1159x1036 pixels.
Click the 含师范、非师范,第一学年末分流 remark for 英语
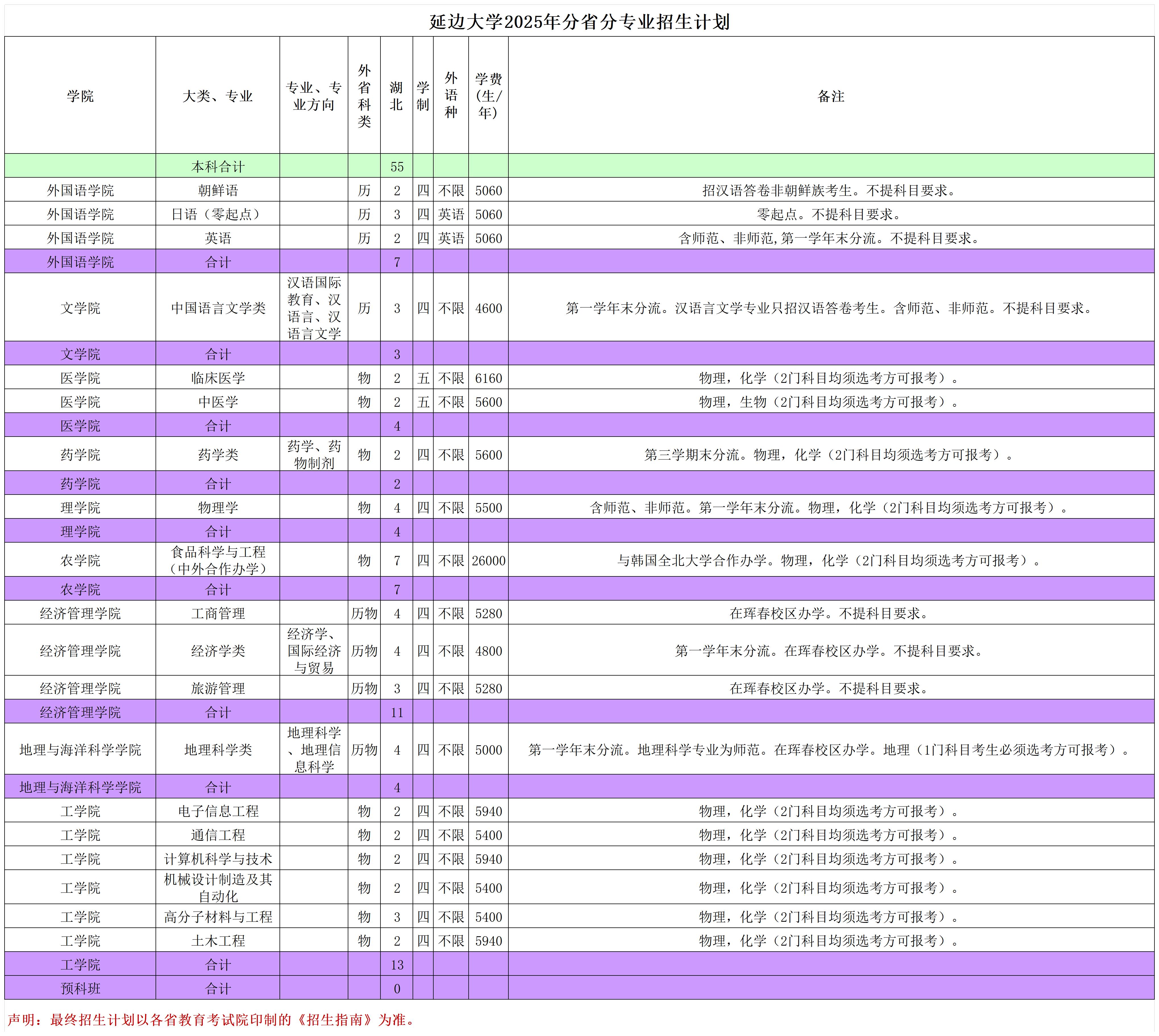click(831, 238)
